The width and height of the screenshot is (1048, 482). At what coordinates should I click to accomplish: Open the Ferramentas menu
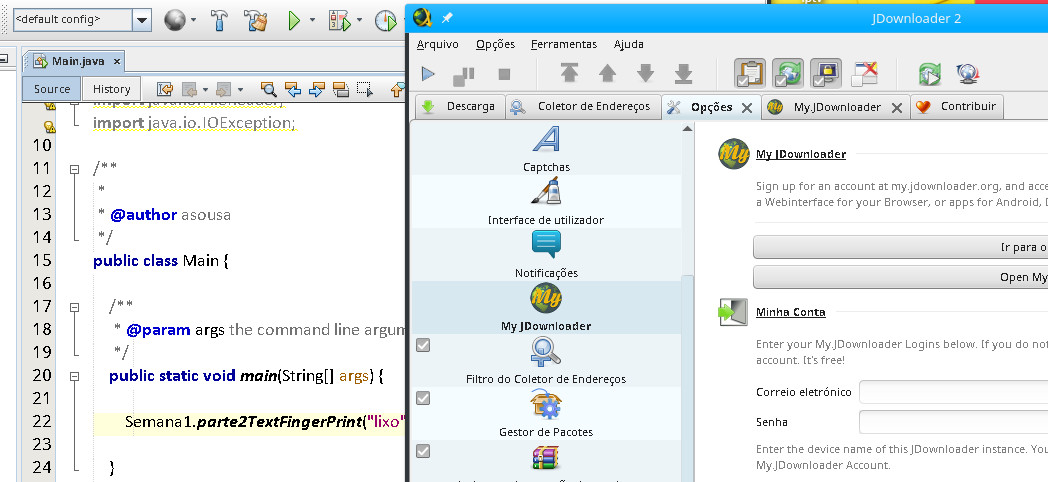click(x=563, y=44)
